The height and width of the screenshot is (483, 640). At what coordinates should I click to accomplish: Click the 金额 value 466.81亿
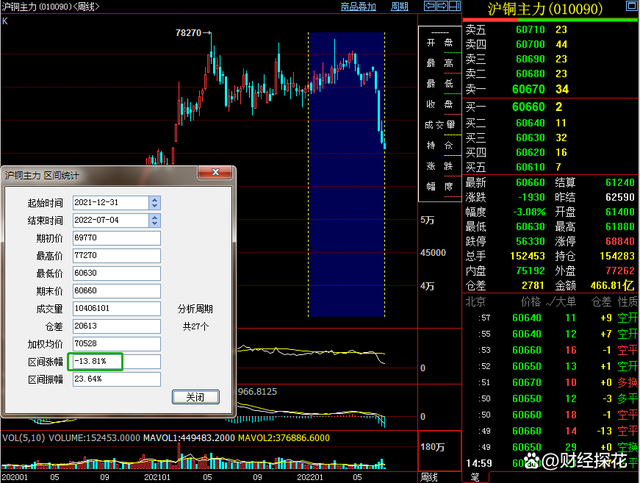613,285
